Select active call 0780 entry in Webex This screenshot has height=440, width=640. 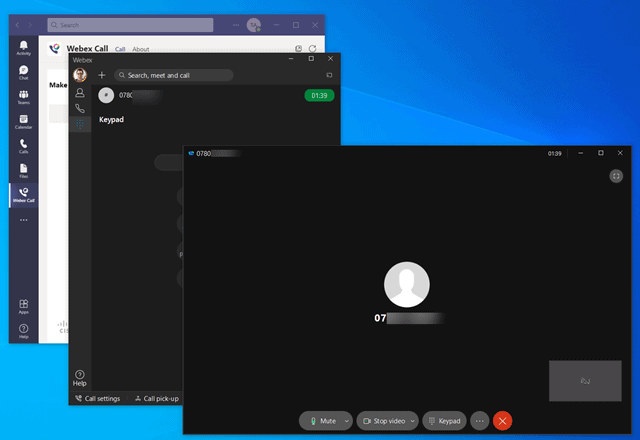click(x=216, y=96)
